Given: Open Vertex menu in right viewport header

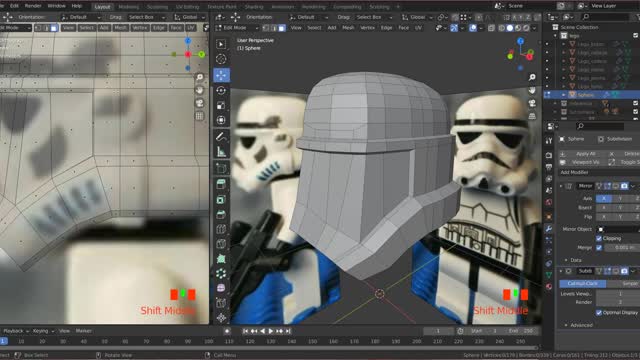Looking at the screenshot, I should [367, 28].
